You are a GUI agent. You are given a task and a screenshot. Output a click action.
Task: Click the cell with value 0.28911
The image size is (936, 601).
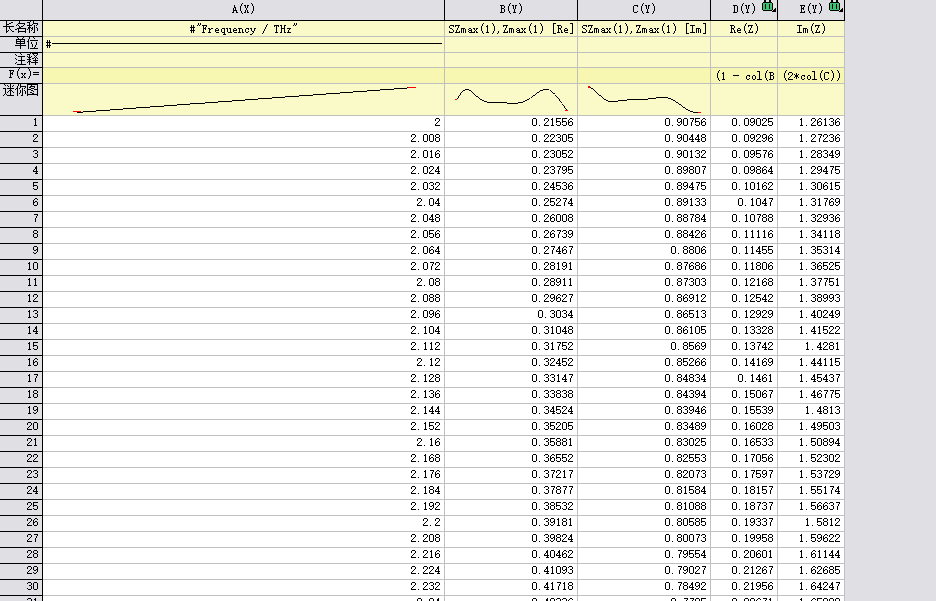(x=511, y=283)
